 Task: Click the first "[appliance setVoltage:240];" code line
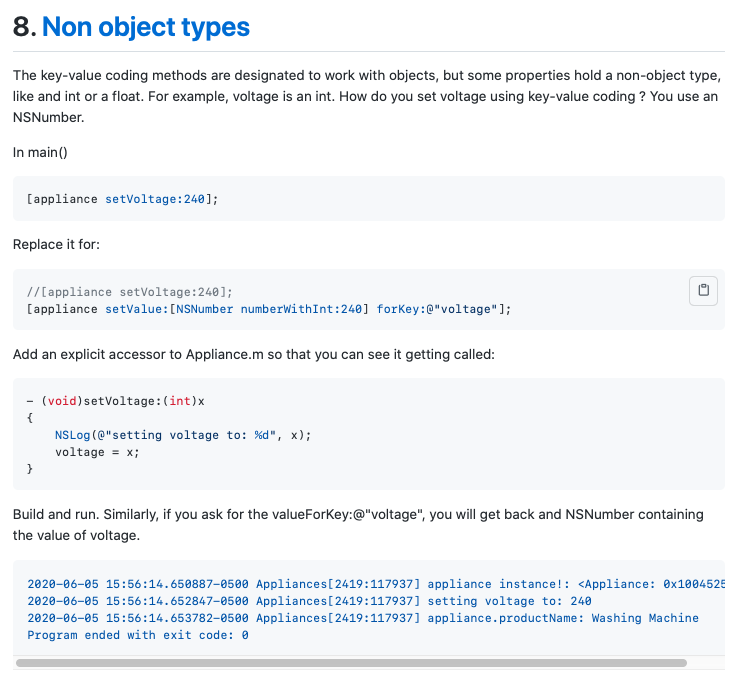click(123, 199)
